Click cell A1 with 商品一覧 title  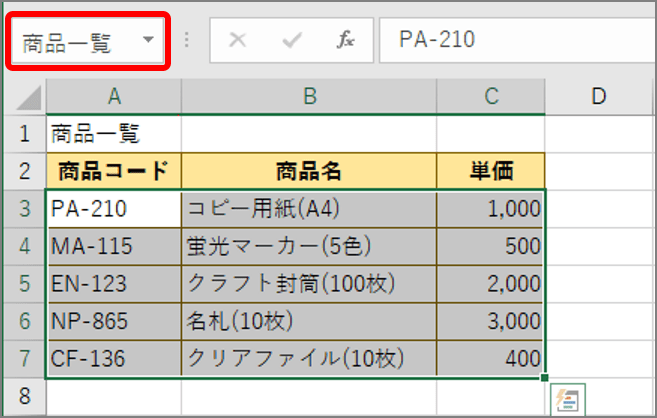pos(114,134)
